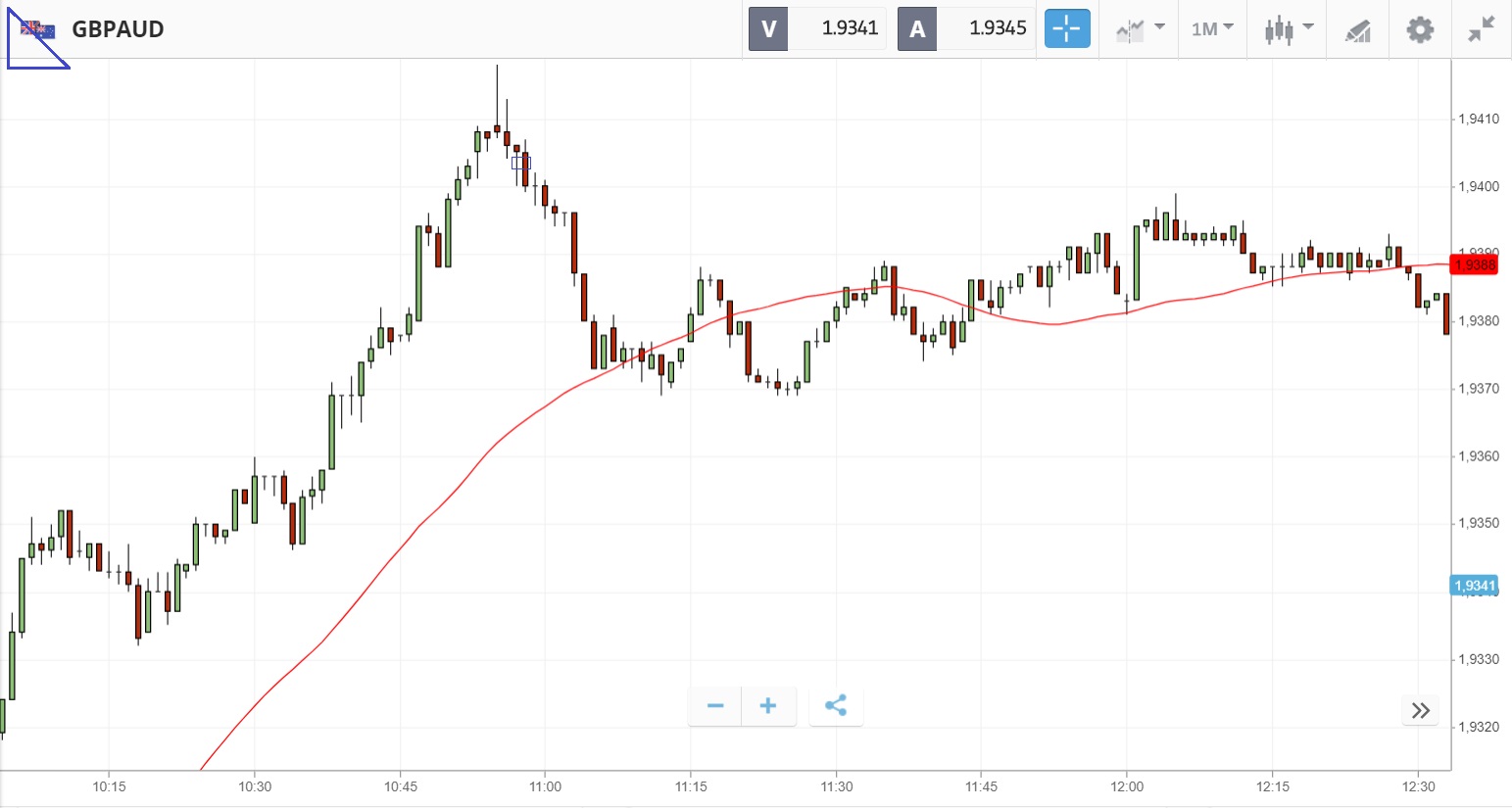Click the 11:00 time axis label
Image resolution: width=1512 pixels, height=808 pixels.
click(x=545, y=786)
